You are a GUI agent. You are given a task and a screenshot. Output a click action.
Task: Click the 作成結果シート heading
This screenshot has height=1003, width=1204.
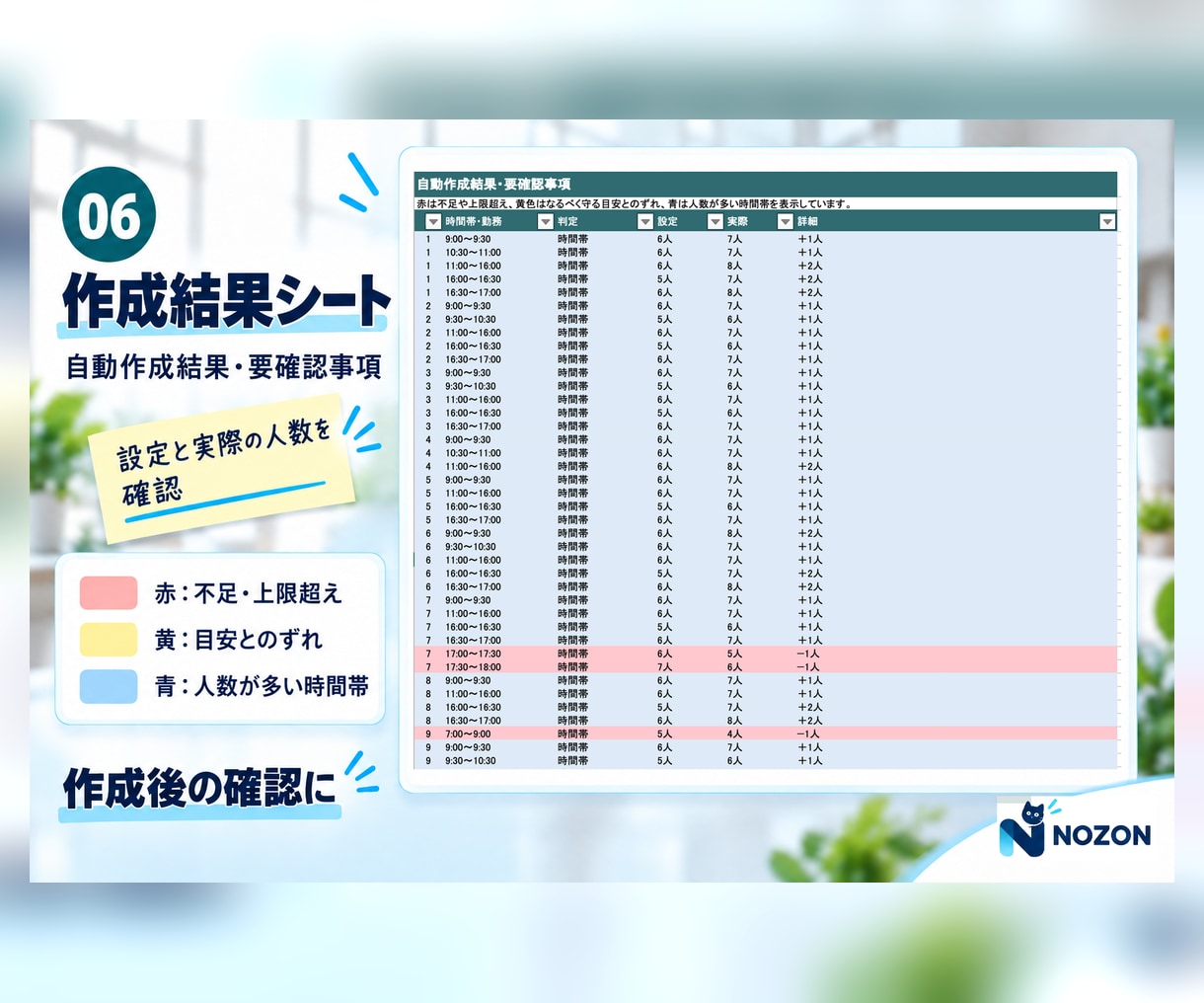click(227, 300)
